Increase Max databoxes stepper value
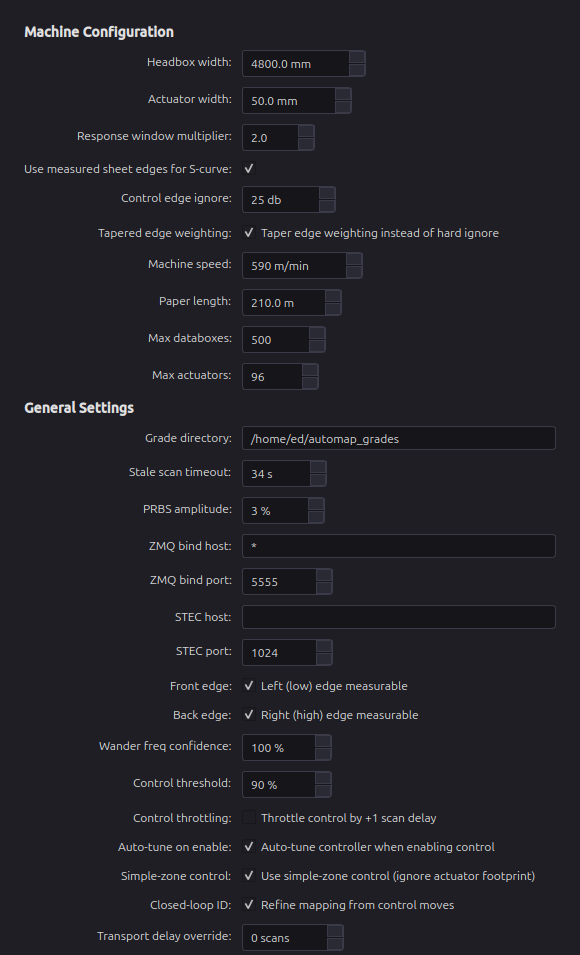The height and width of the screenshot is (955, 580). (317, 333)
